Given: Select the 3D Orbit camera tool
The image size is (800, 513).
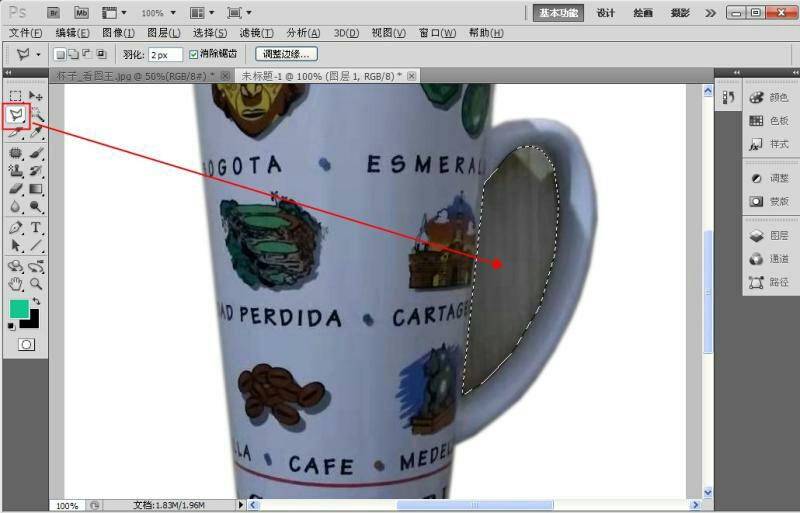Looking at the screenshot, I should [36, 266].
